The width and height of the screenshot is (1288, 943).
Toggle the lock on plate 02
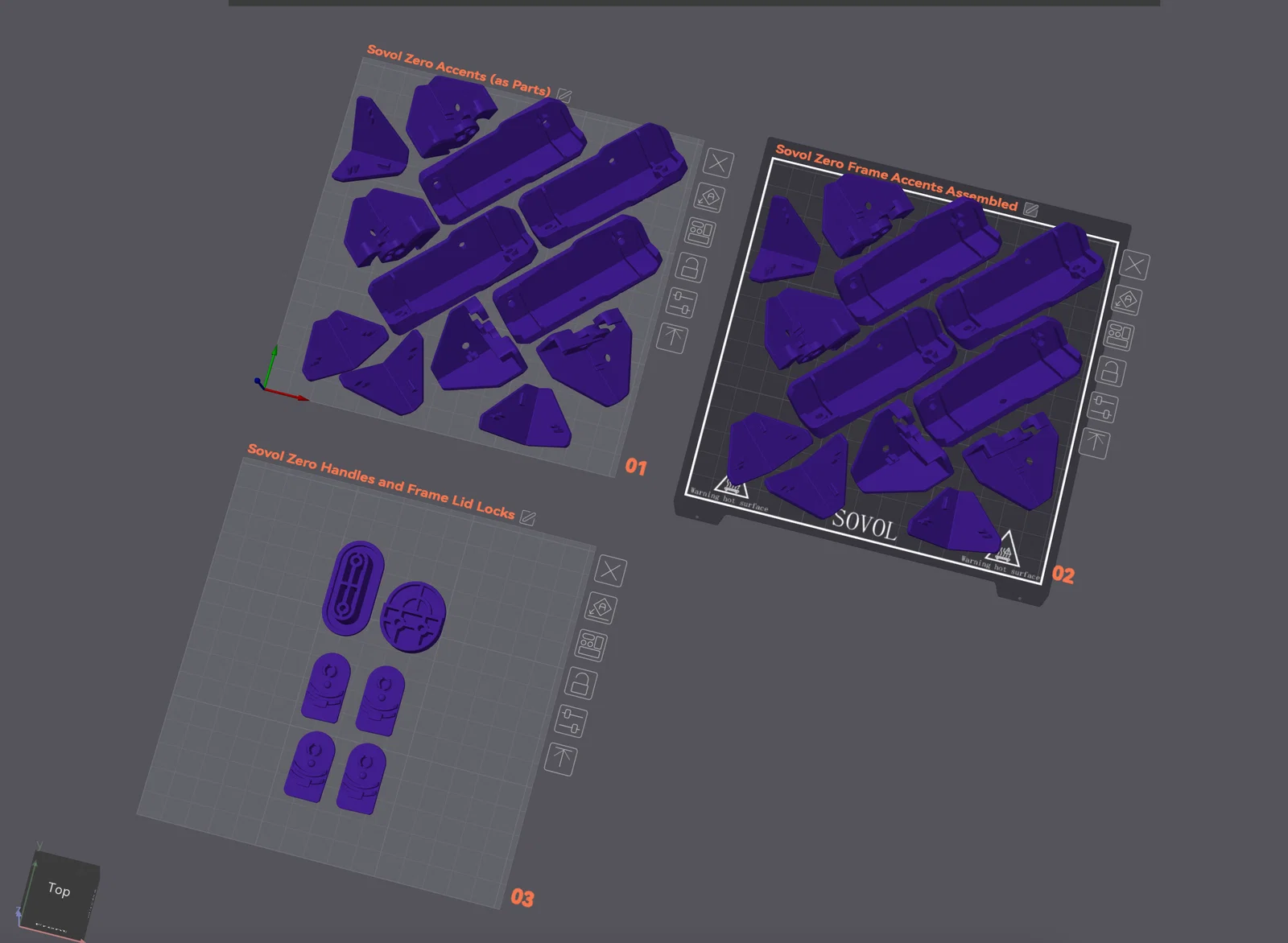click(x=1111, y=371)
